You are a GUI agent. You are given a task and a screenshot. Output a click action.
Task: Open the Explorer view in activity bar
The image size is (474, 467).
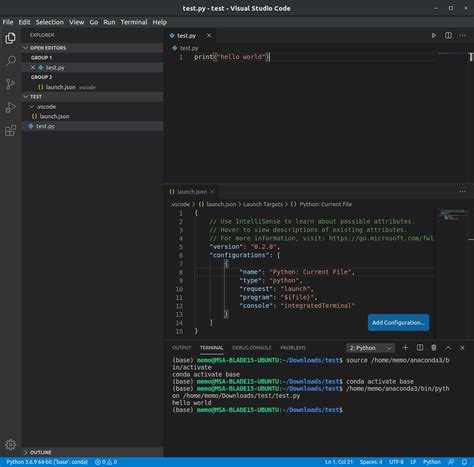[x=10, y=38]
